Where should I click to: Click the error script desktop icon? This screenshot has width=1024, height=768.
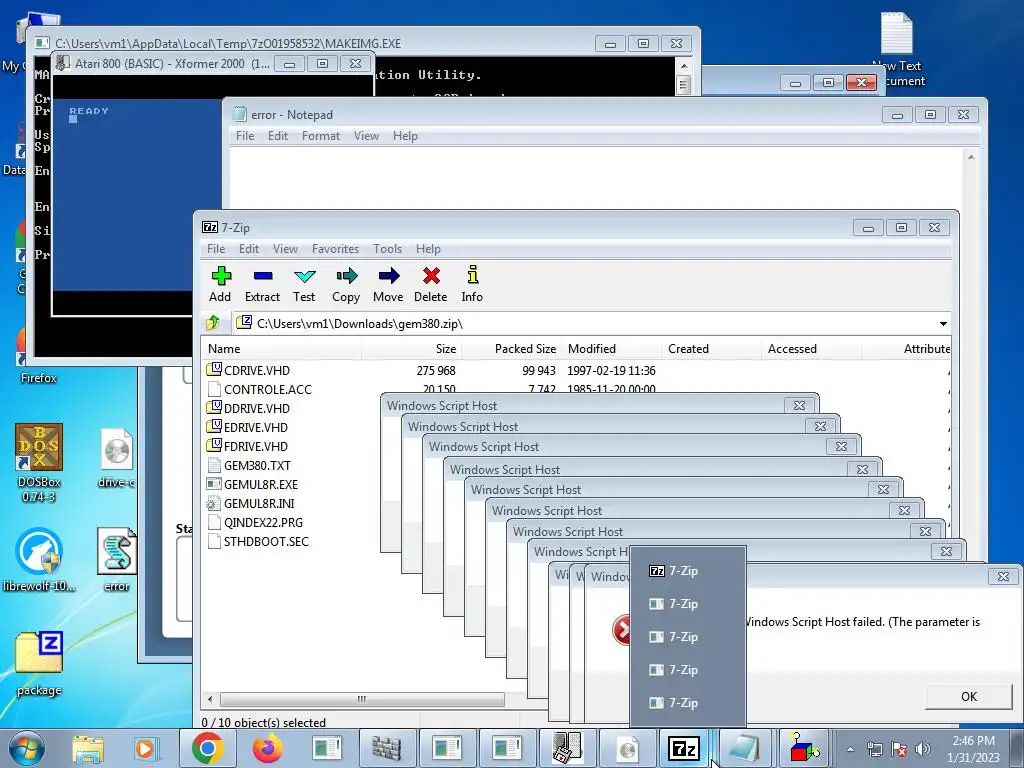(116, 559)
